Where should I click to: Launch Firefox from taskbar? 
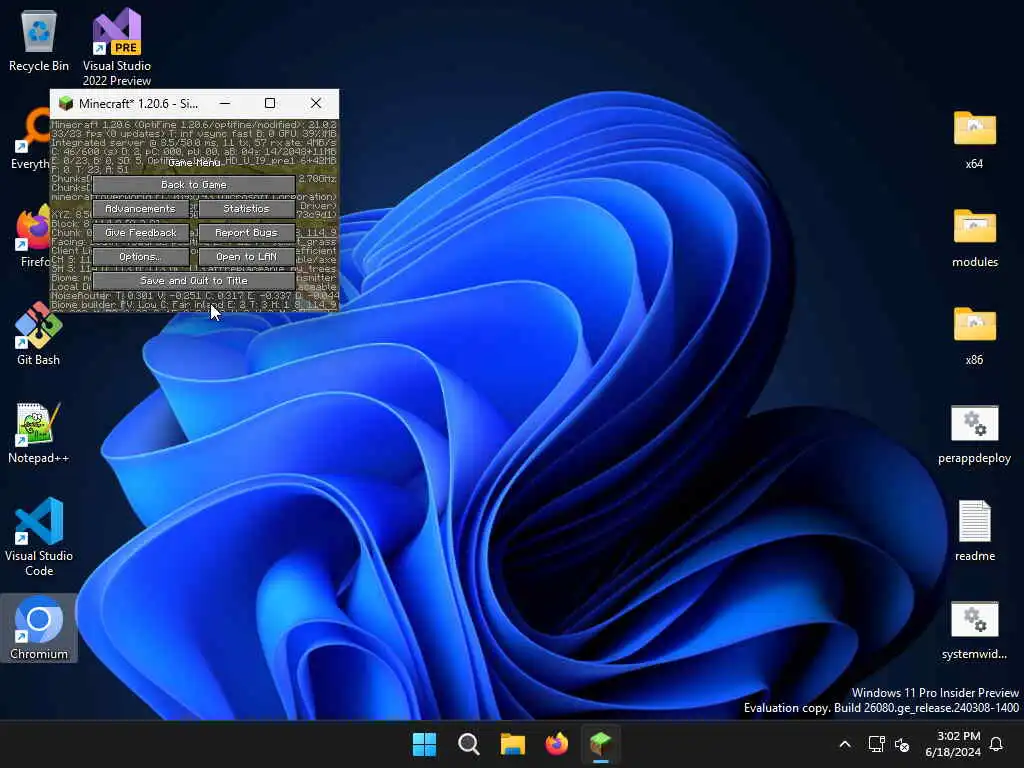[556, 744]
